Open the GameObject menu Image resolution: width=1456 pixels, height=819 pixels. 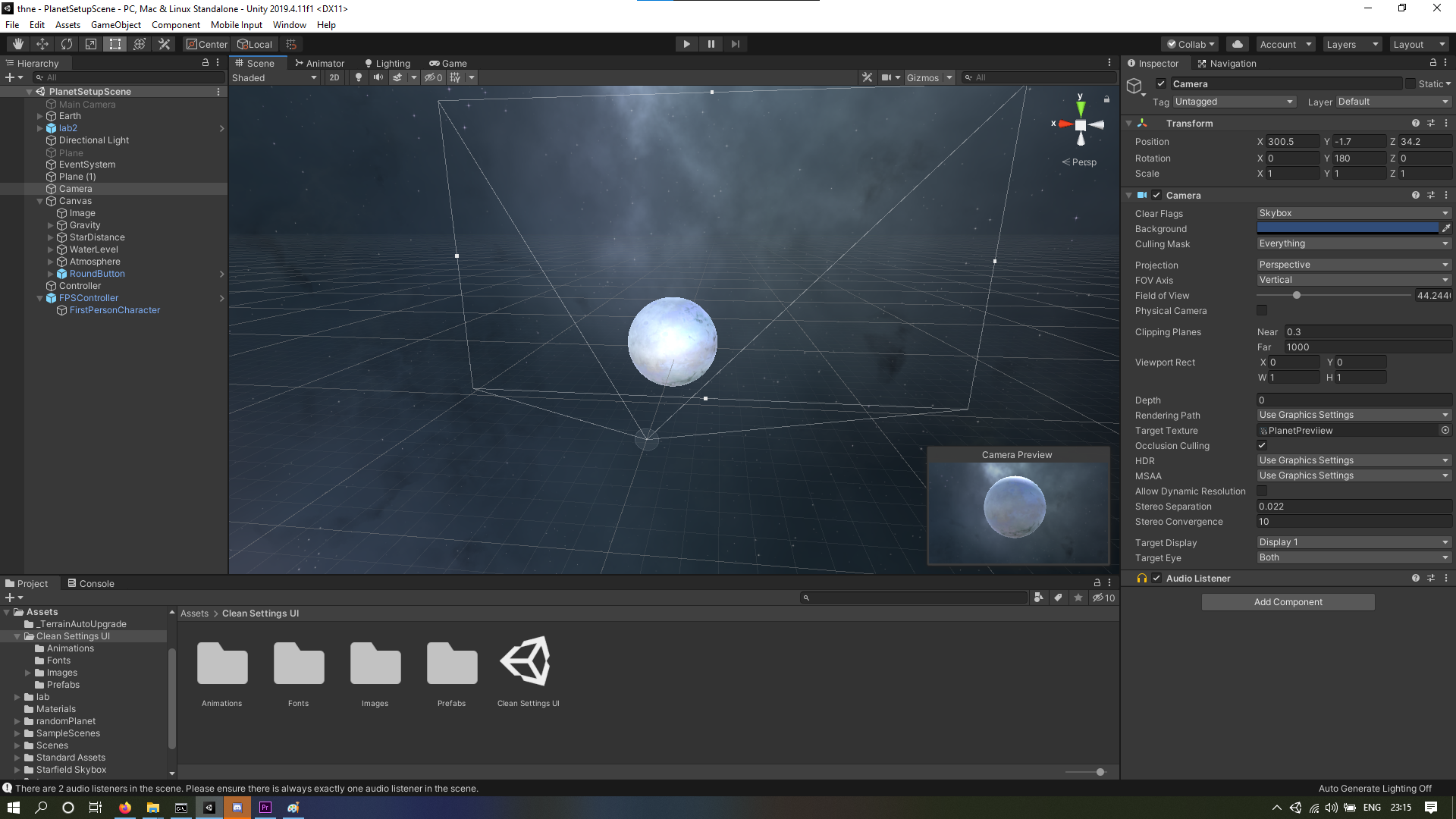point(115,25)
